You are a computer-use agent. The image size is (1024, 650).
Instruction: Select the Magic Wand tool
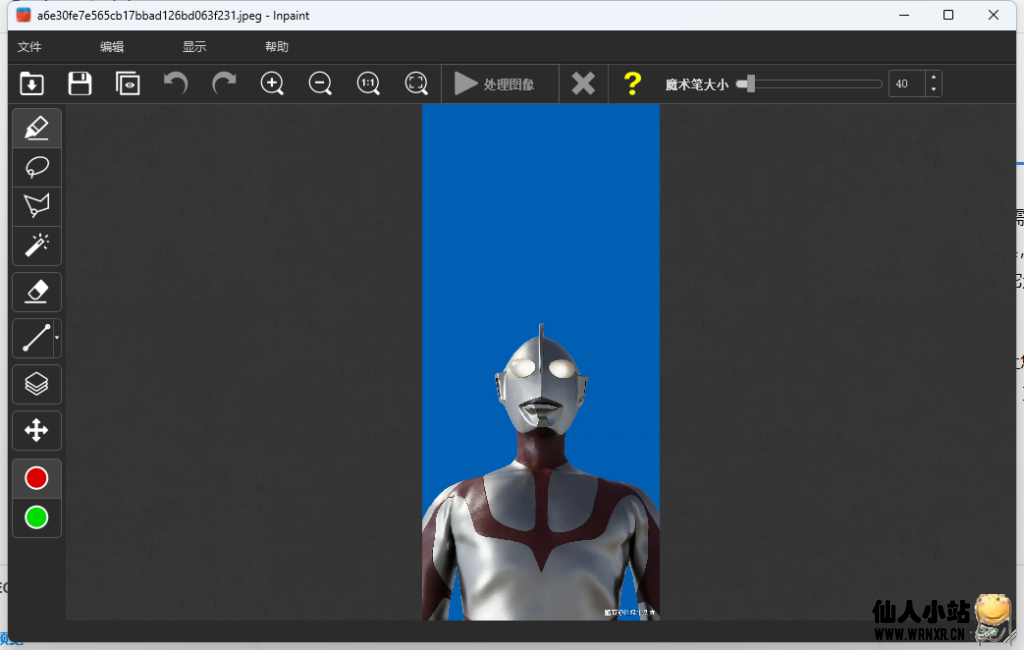tap(36, 245)
